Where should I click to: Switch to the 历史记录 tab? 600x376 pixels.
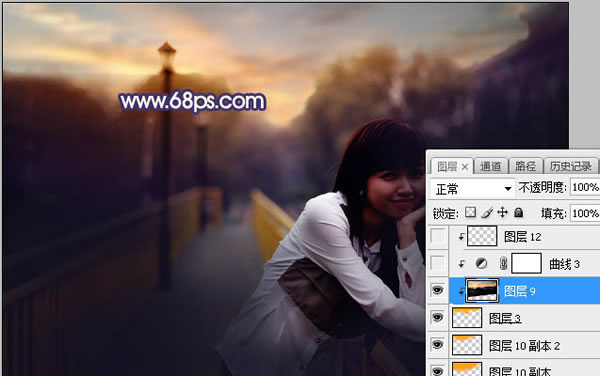[x=571, y=166]
